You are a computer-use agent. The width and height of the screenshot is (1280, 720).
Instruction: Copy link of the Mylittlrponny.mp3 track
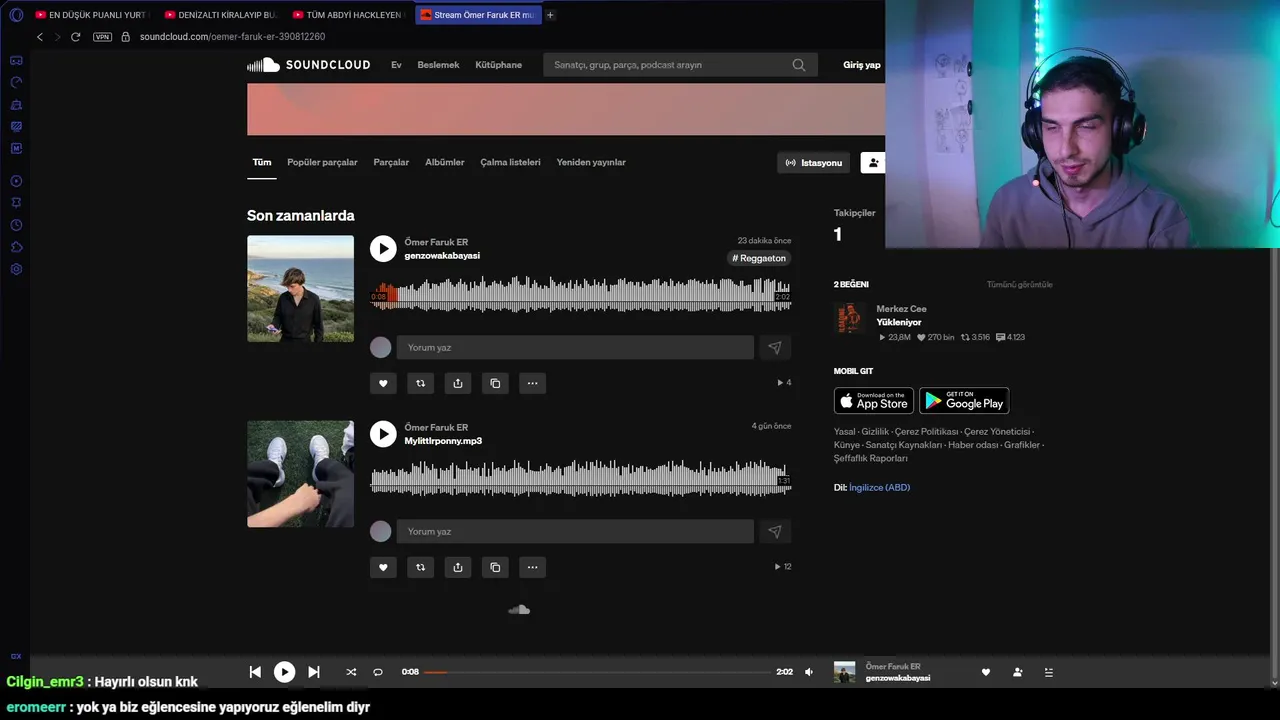click(495, 567)
